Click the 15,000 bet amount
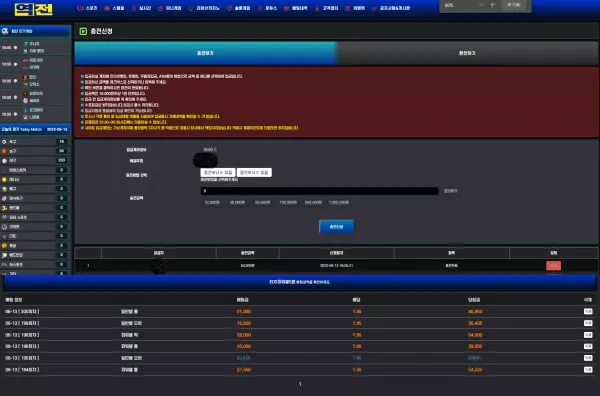 coord(244,323)
